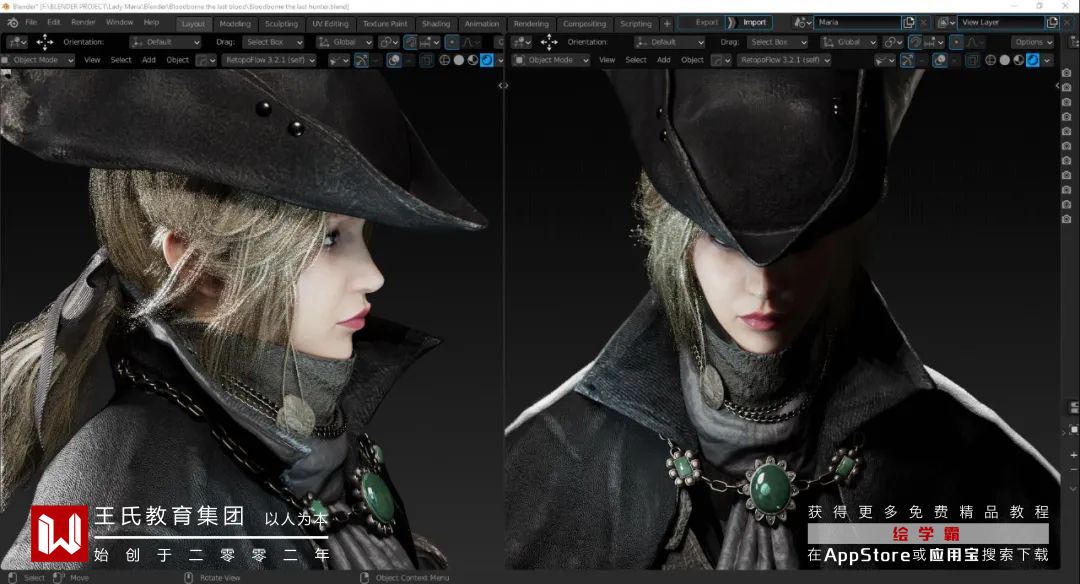Select solid shading in right viewport
Image resolution: width=1080 pixels, height=584 pixels.
tap(1004, 61)
